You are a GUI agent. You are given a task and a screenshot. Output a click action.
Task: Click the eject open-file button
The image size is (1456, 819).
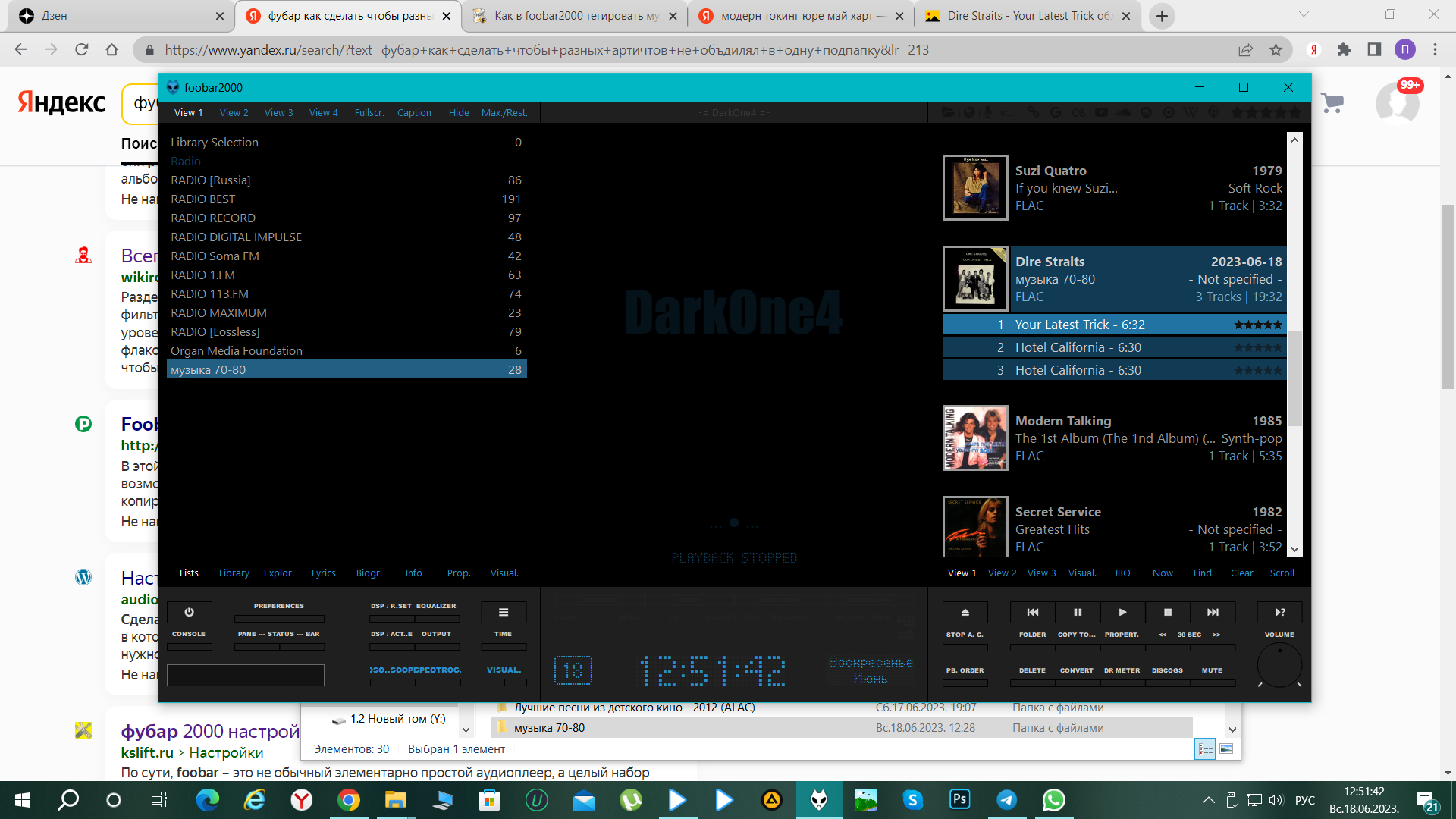click(965, 612)
